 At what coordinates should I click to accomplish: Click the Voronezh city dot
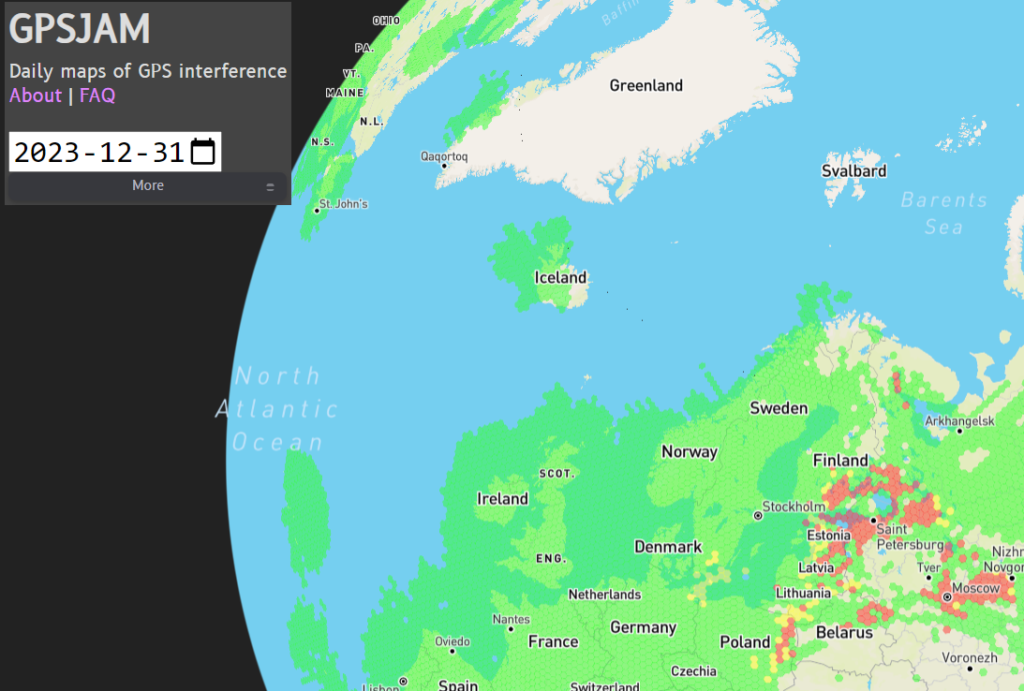(969, 669)
